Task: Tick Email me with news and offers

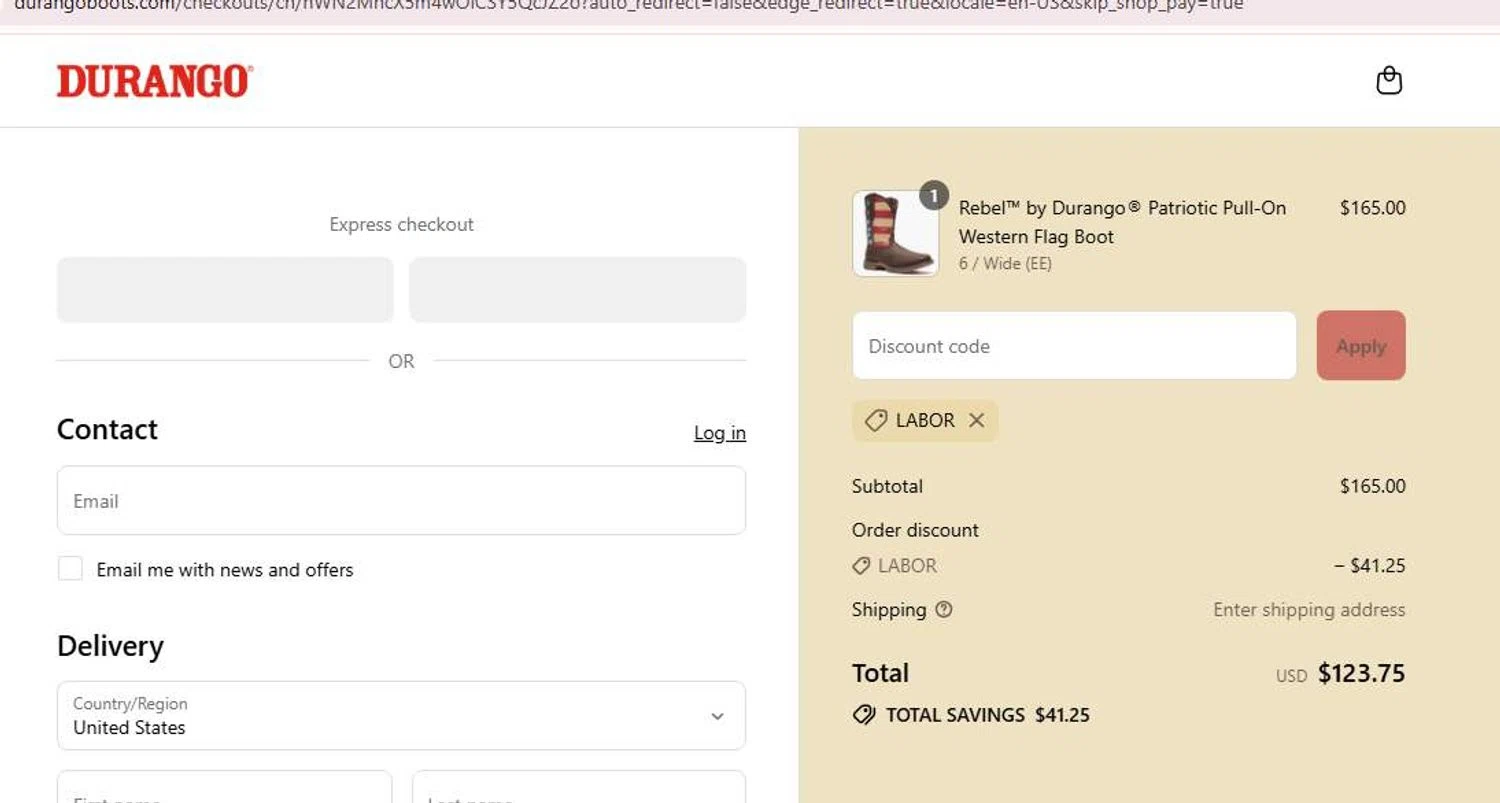Action: (70, 569)
